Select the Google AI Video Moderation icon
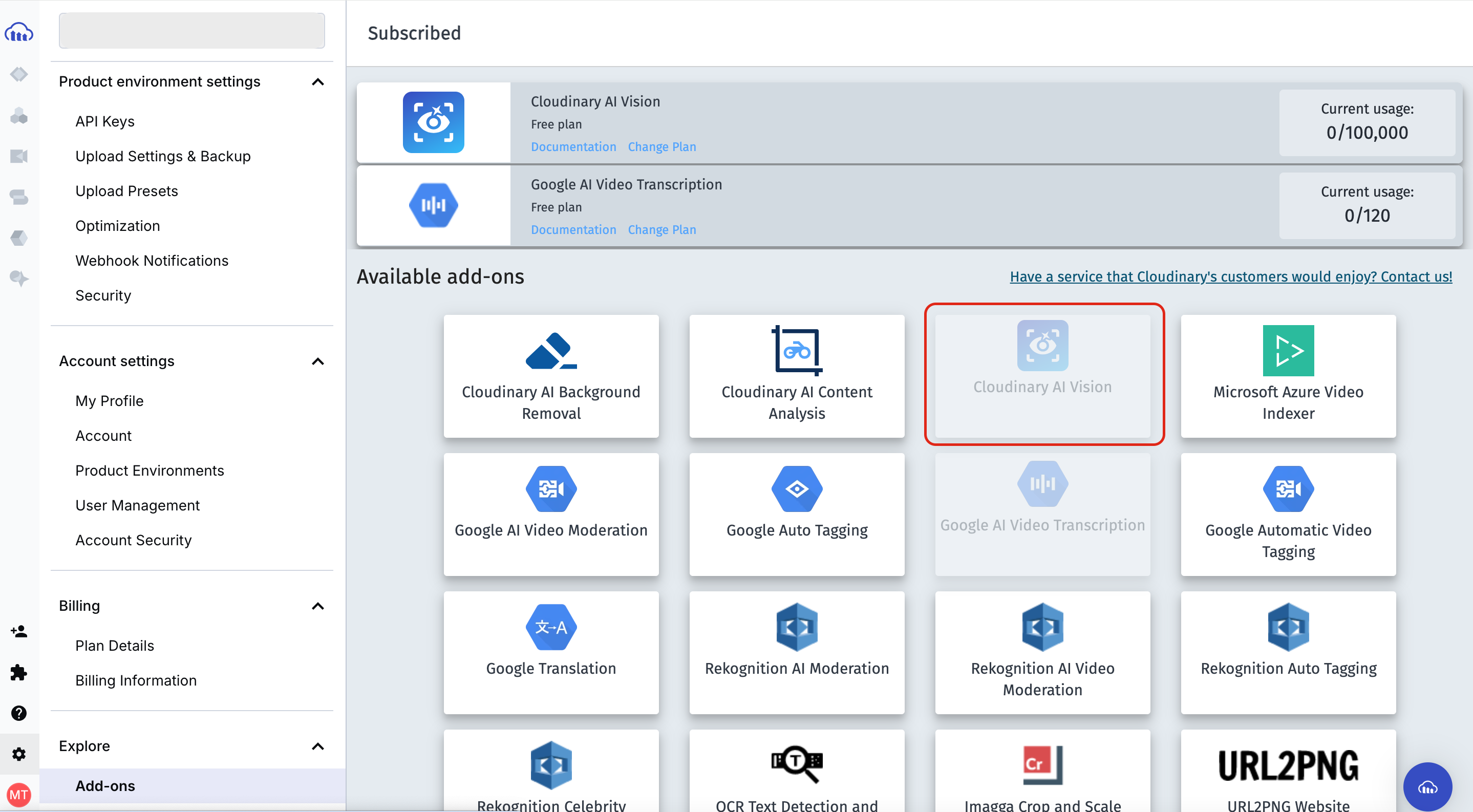Image resolution: width=1473 pixels, height=812 pixels. [x=551, y=489]
